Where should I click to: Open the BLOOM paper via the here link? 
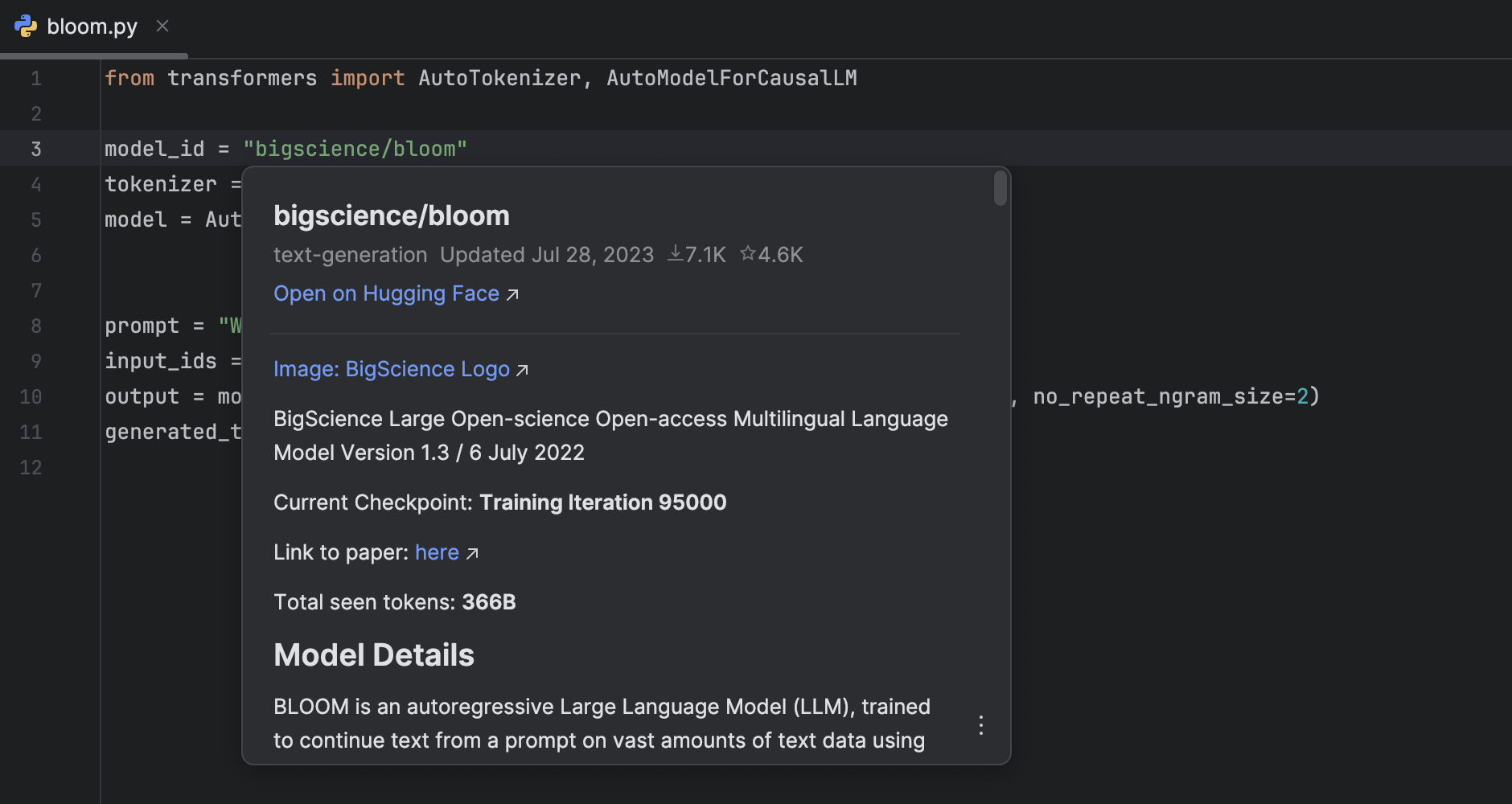[x=437, y=552]
